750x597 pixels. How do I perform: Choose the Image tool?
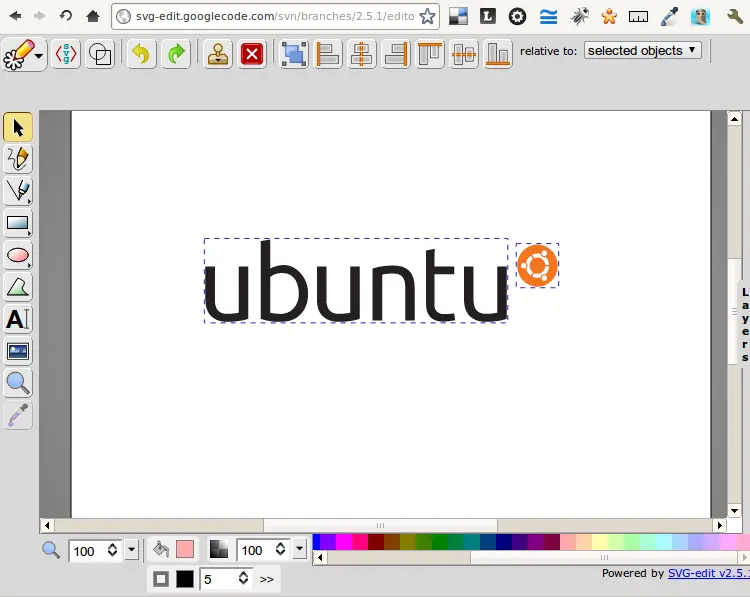pyautogui.click(x=18, y=351)
